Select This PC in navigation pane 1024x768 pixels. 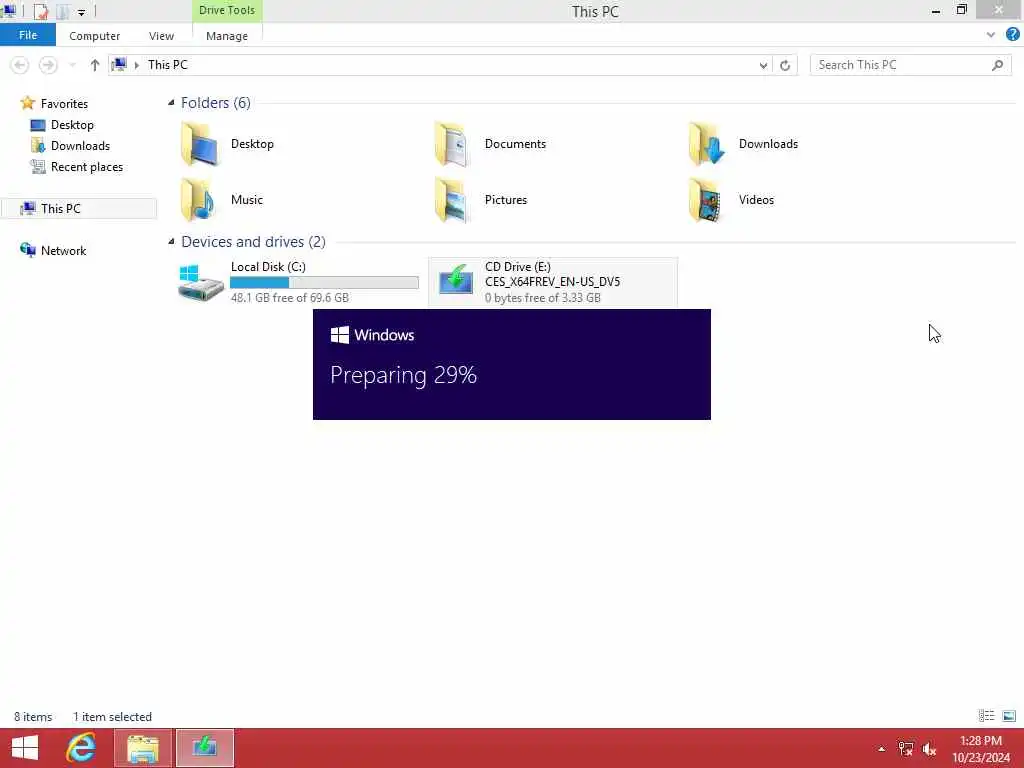78,208
